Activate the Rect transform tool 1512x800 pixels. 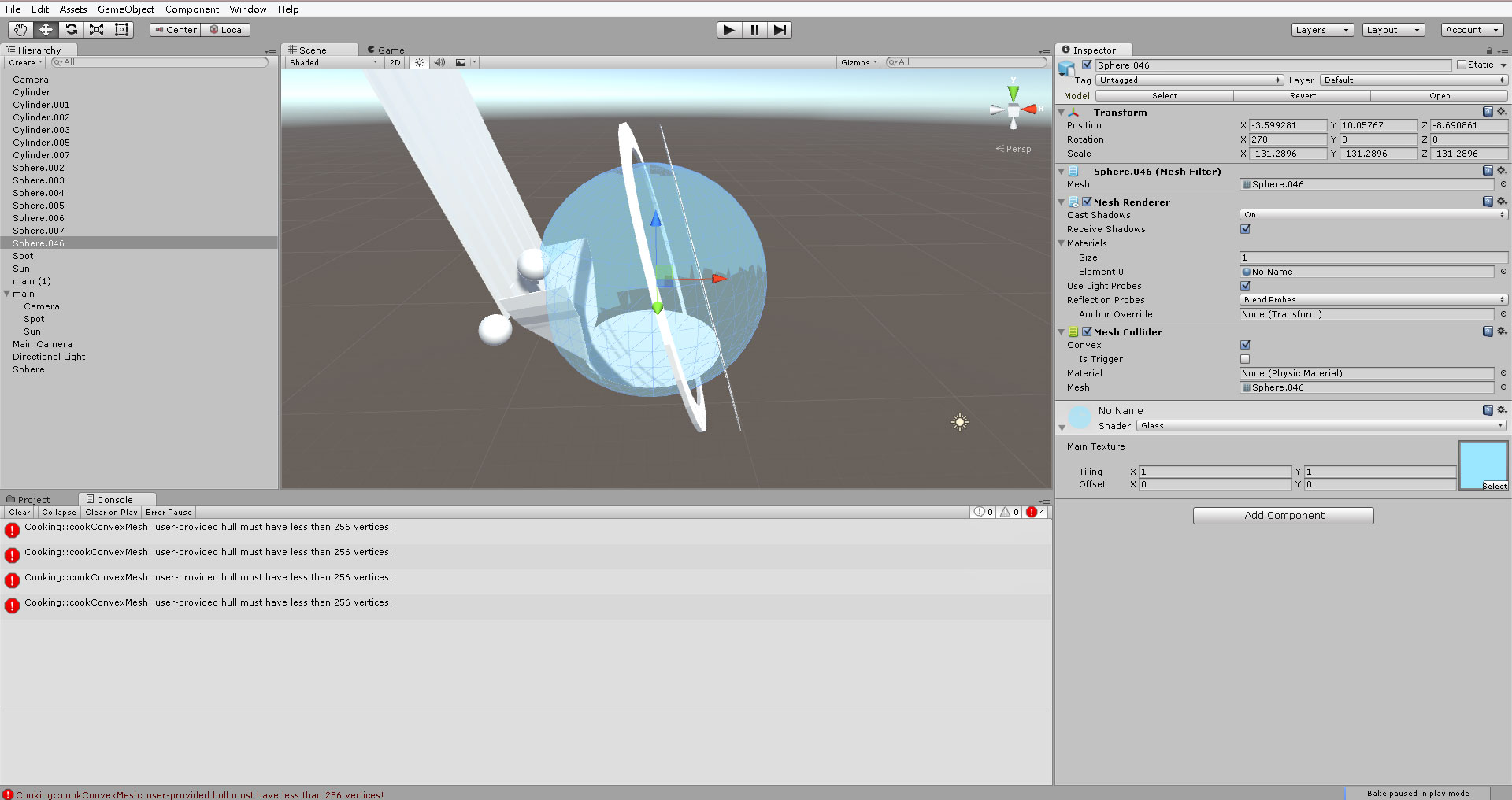click(x=121, y=29)
